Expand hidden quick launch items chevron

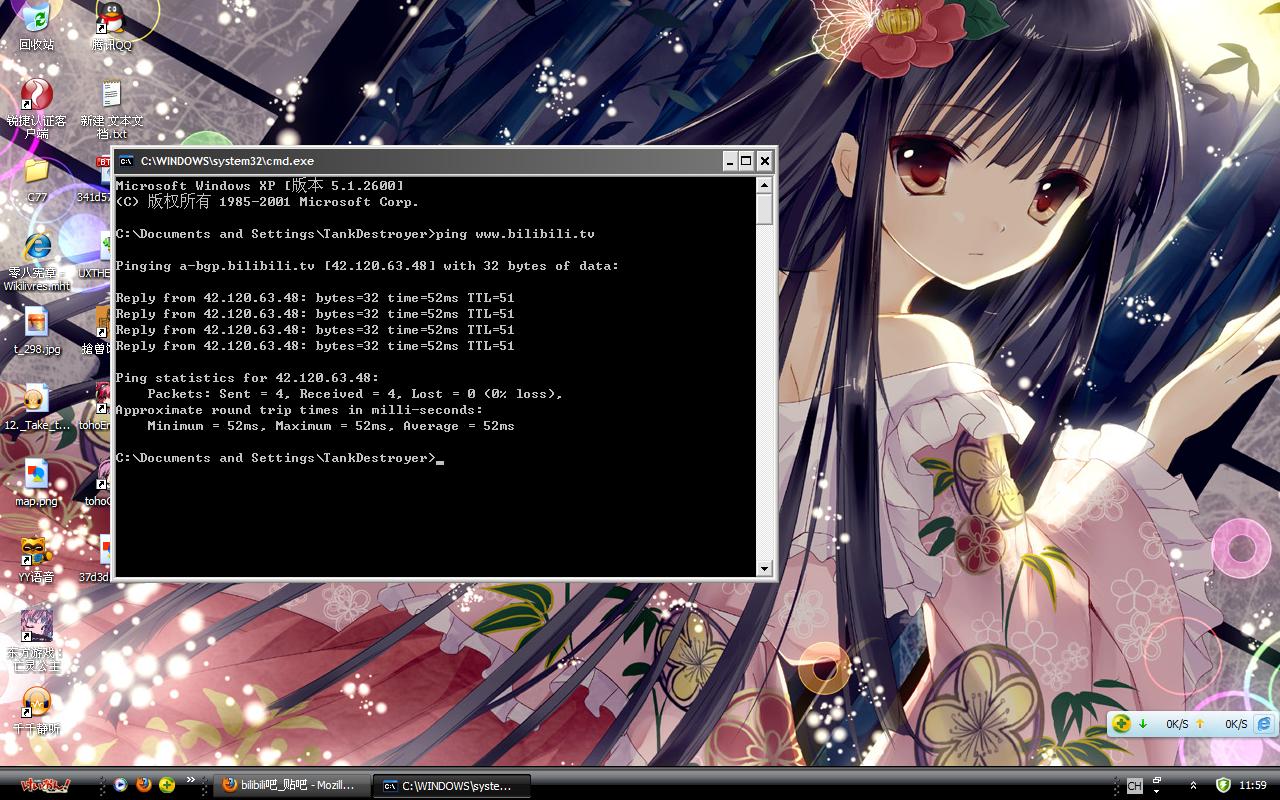pos(190,778)
